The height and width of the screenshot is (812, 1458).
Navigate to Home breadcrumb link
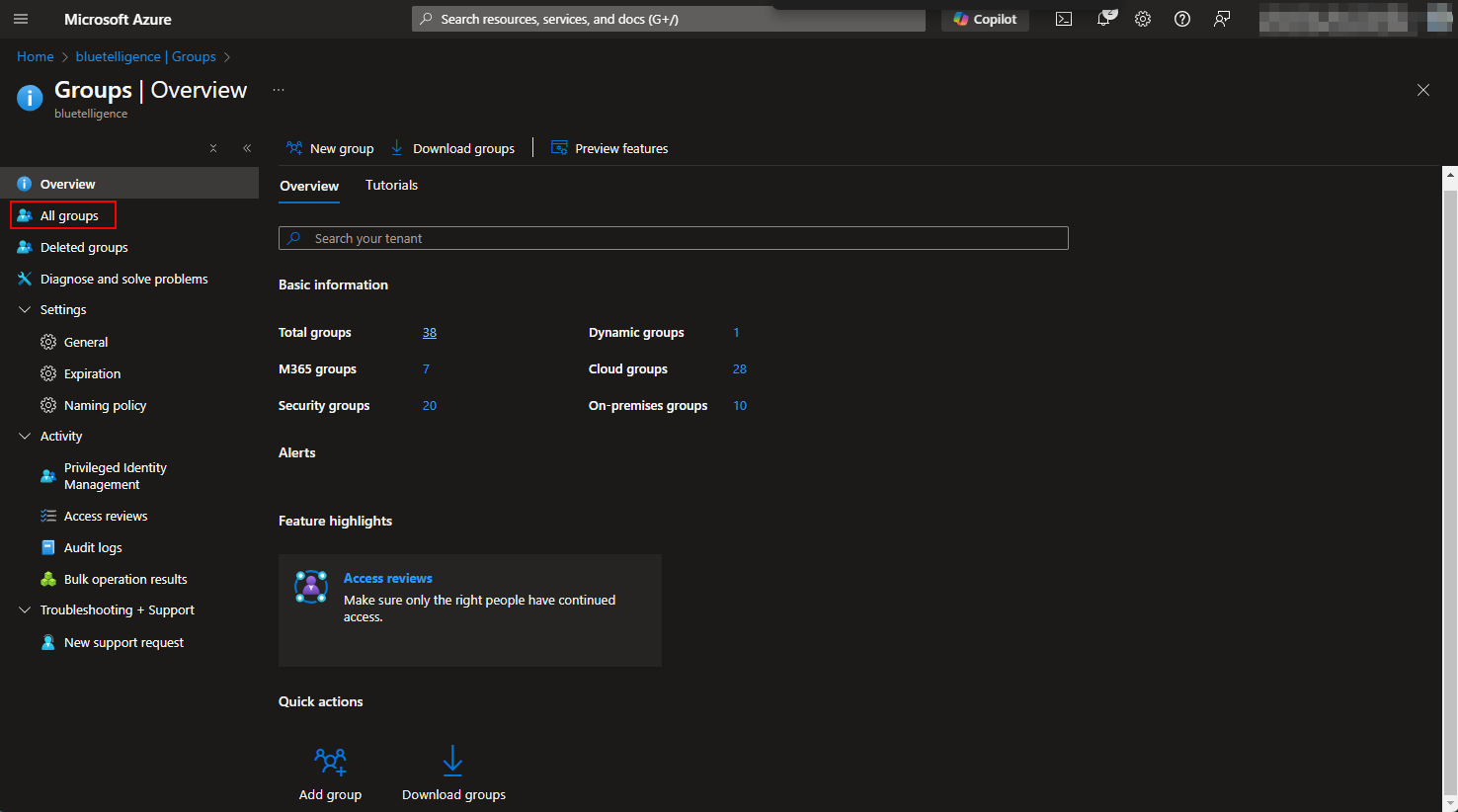click(35, 56)
